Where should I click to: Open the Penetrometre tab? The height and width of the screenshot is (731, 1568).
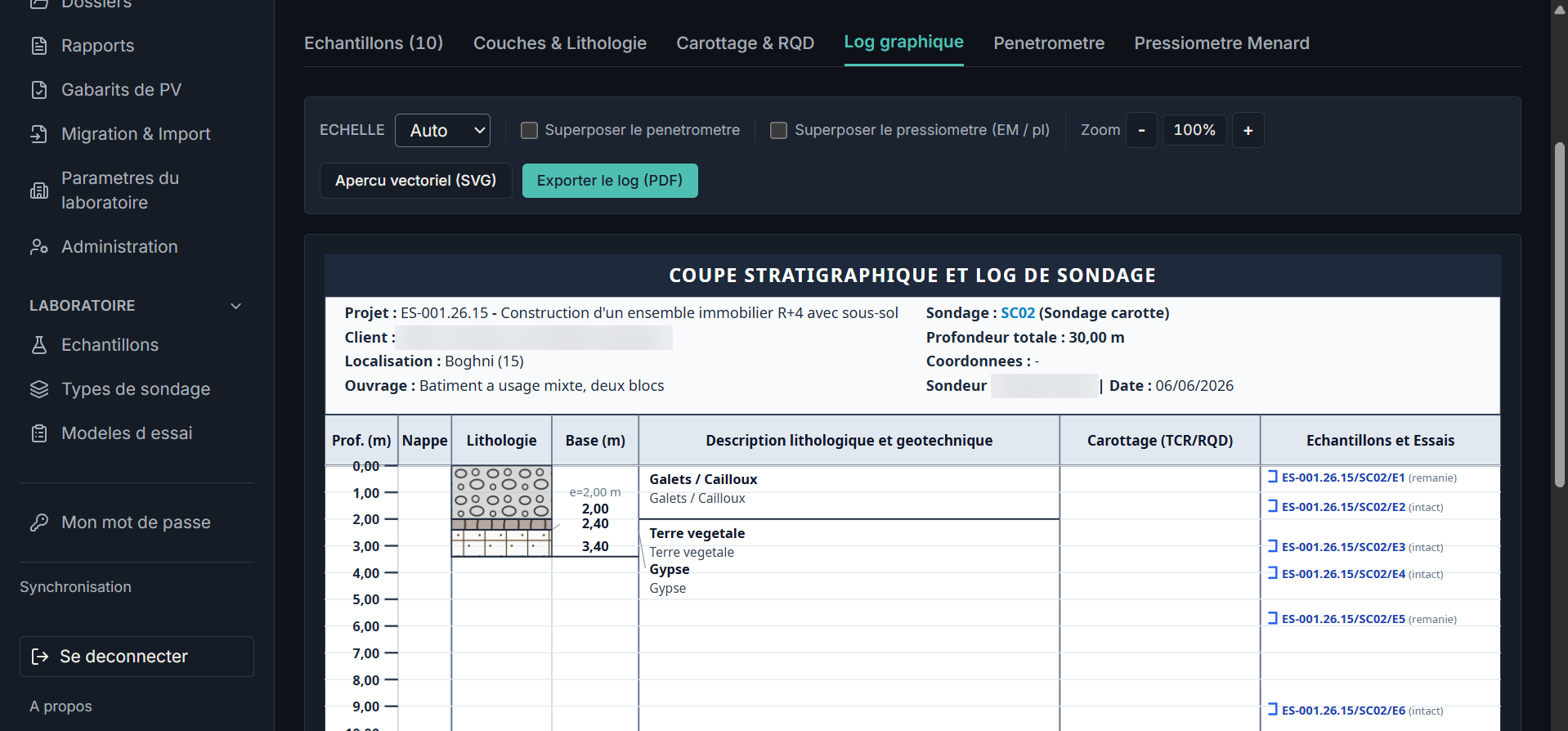(1049, 43)
